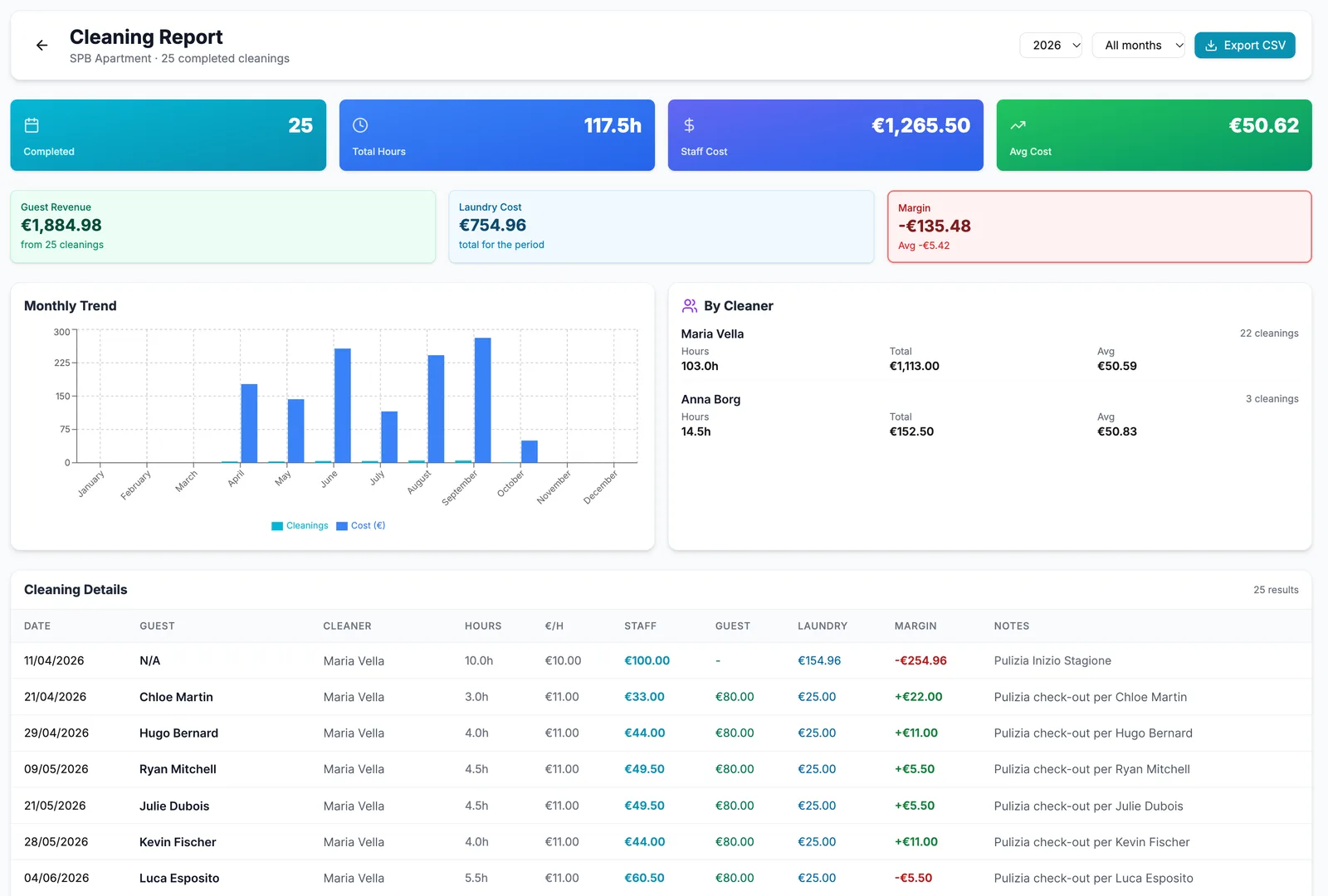
Task: Click the calendar icon on Completed card
Action: (x=32, y=125)
